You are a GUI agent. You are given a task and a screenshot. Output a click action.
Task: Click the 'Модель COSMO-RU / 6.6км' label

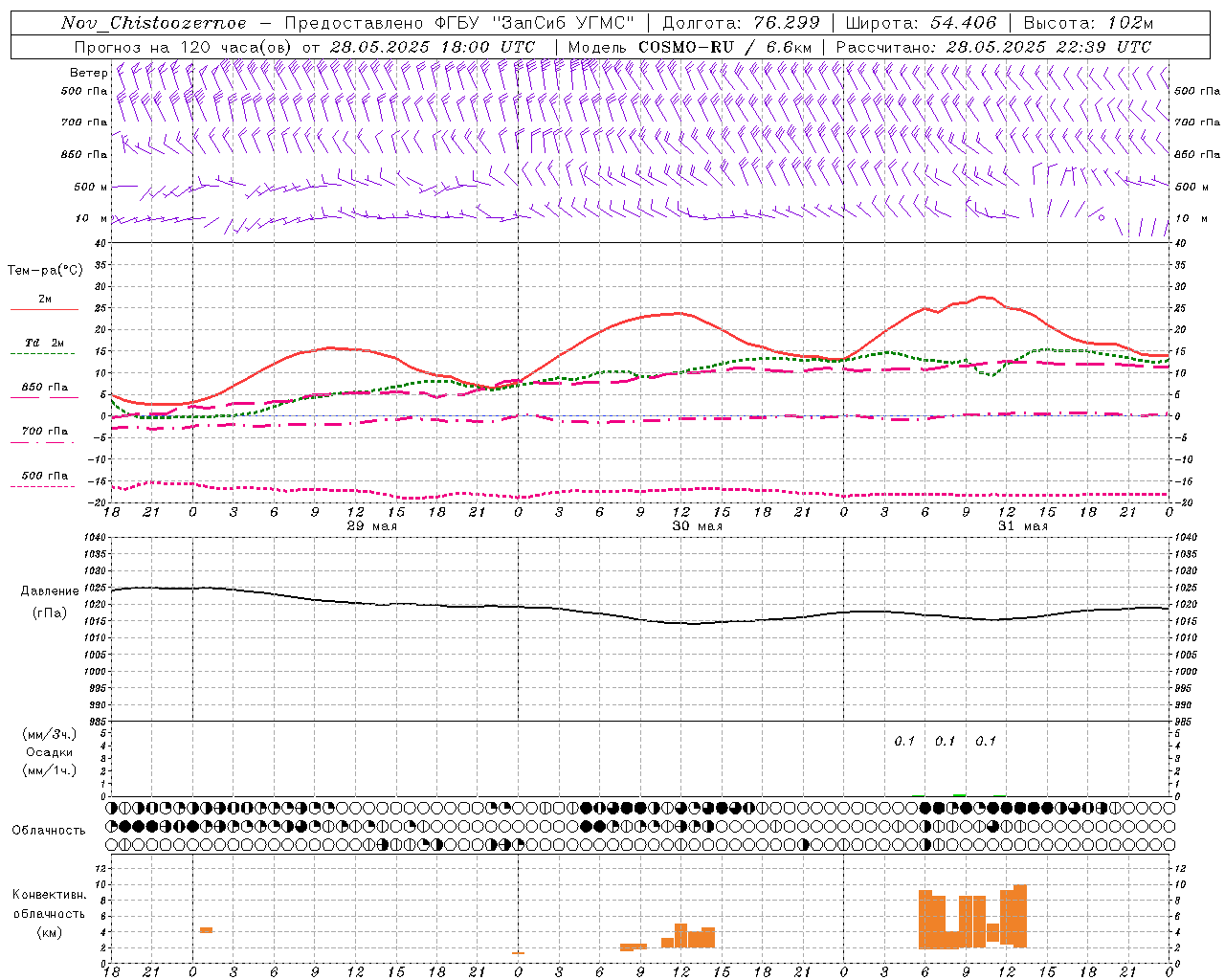tap(690, 47)
